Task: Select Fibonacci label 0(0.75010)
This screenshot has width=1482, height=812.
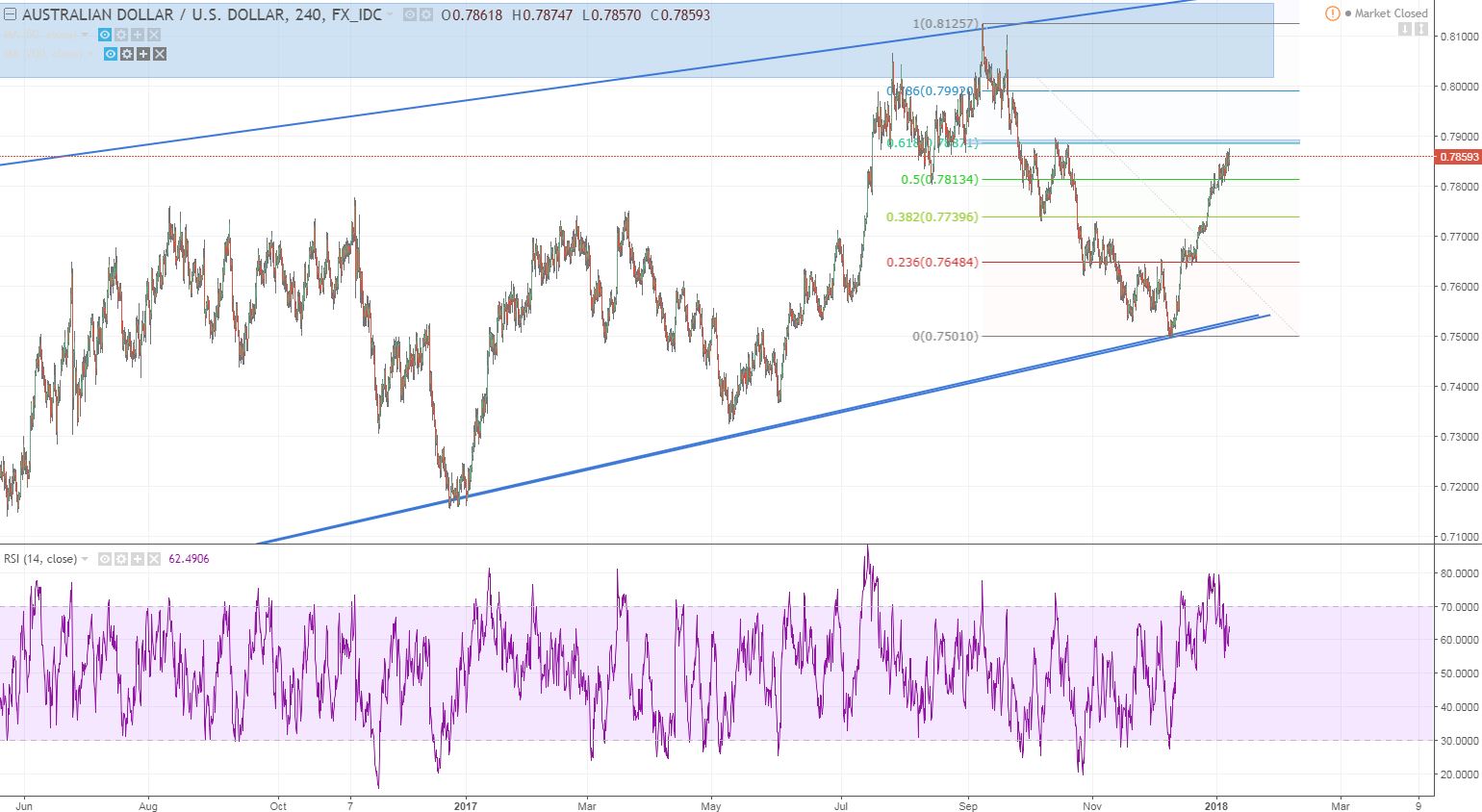Action: pyautogui.click(x=945, y=337)
